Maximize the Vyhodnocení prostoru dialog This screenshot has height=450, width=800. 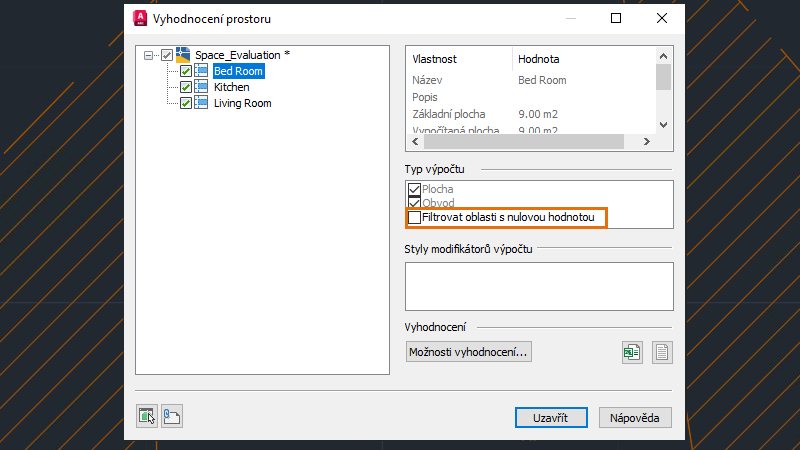tap(616, 18)
